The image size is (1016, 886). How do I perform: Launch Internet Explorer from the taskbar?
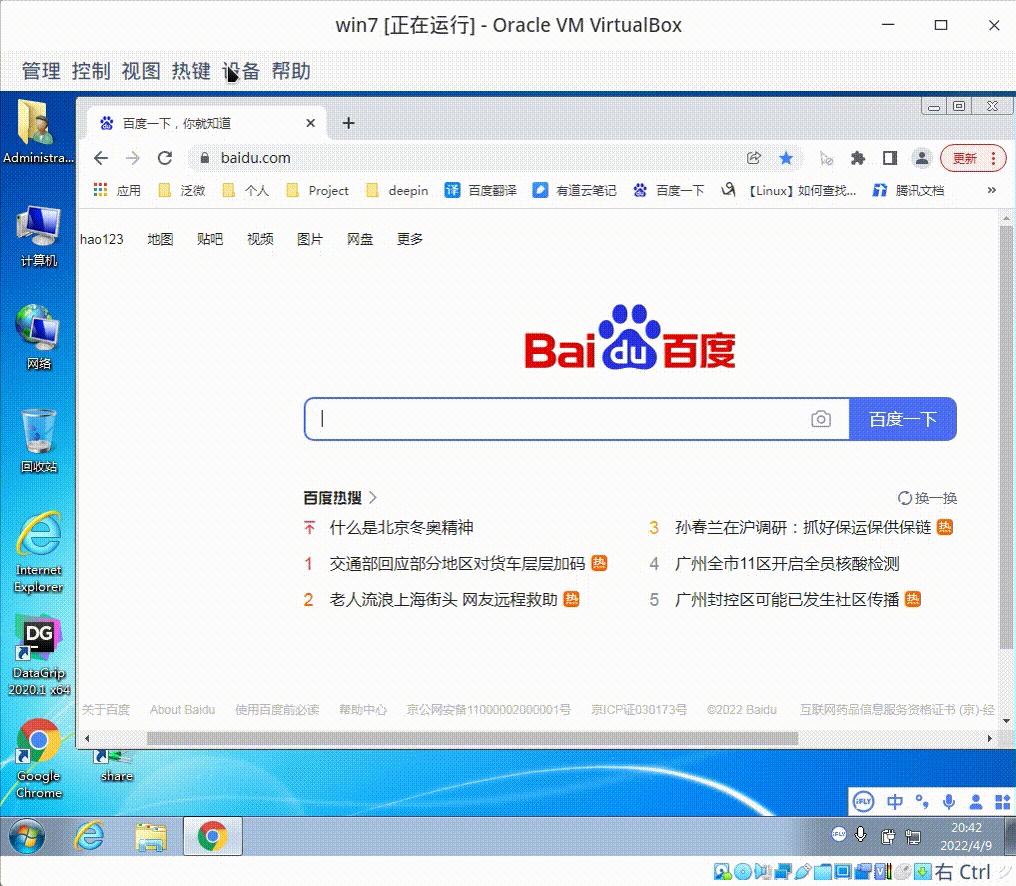click(88, 837)
